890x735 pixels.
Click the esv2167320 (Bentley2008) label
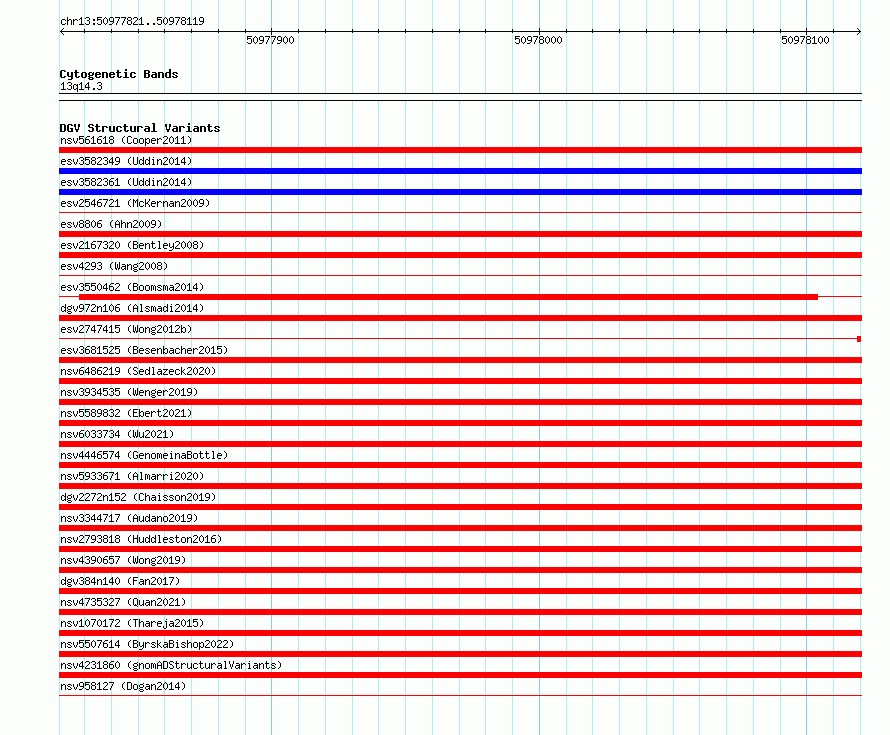132,245
